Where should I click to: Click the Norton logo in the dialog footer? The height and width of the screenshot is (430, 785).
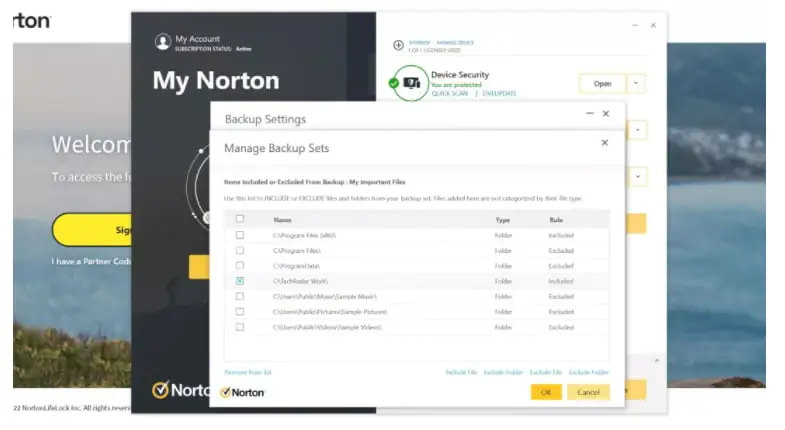241,392
